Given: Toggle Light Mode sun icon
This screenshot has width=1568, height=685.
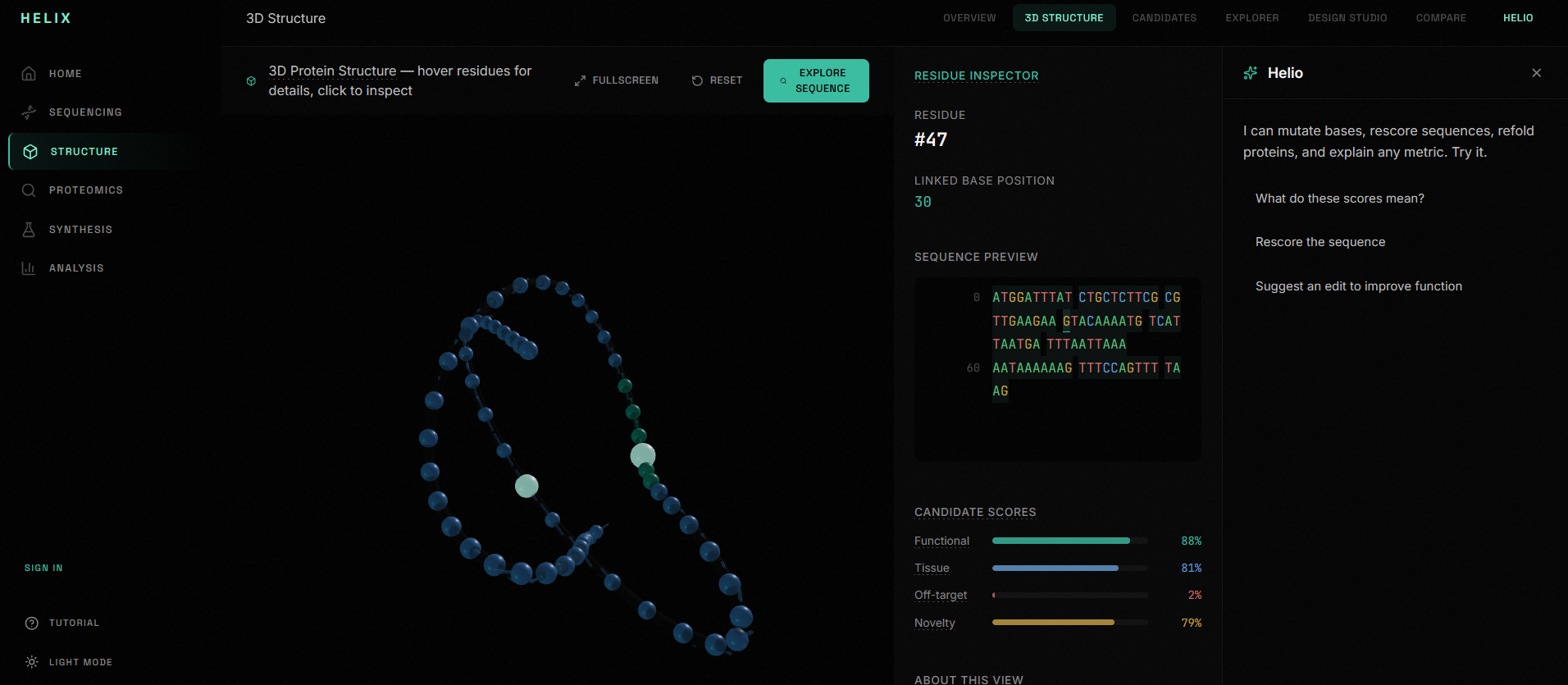Looking at the screenshot, I should (32, 662).
